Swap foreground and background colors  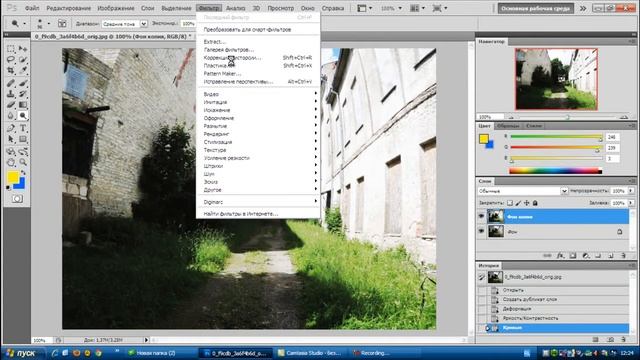coord(23,173)
